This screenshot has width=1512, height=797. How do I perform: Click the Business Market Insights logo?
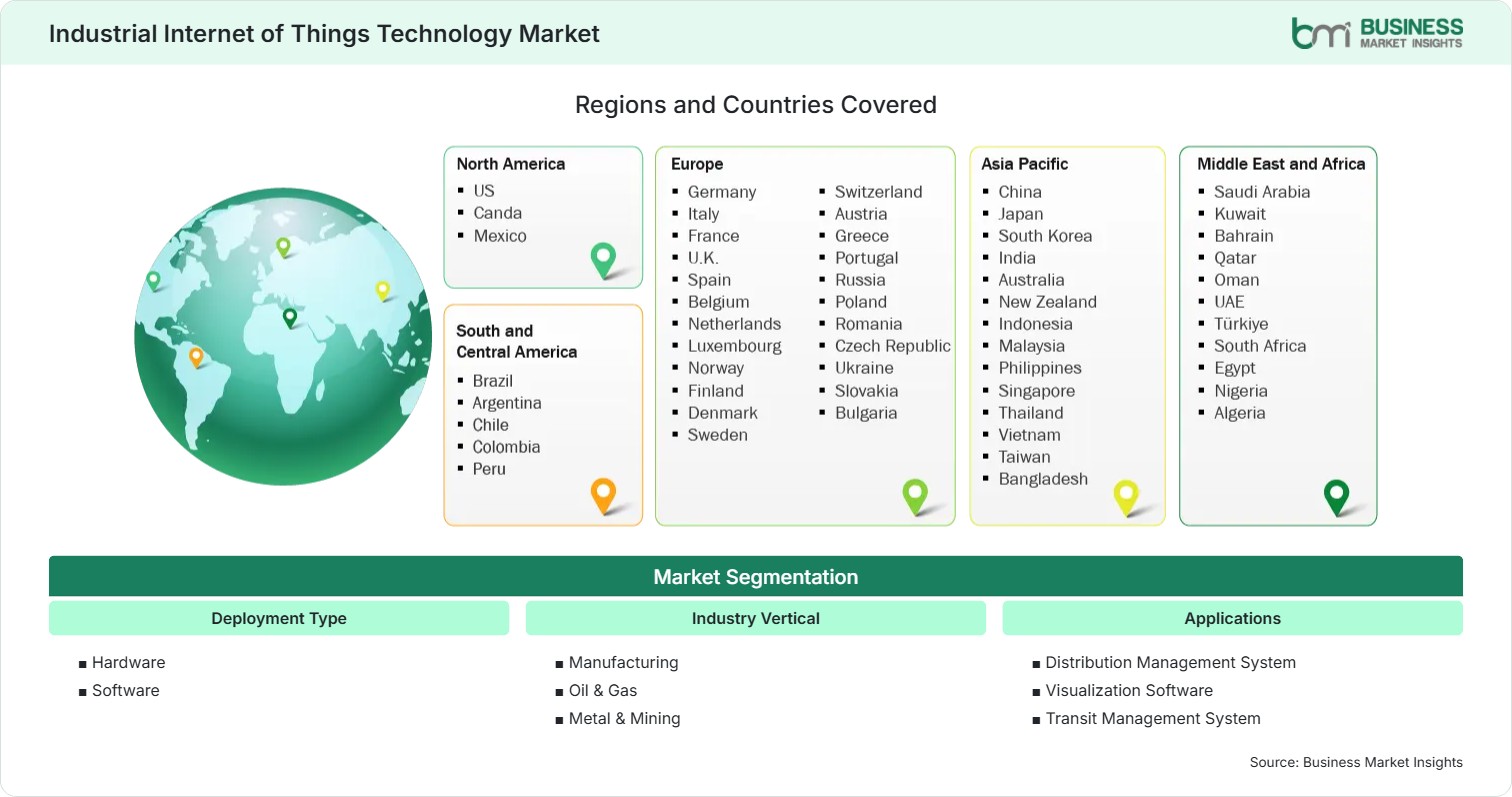click(x=1376, y=32)
